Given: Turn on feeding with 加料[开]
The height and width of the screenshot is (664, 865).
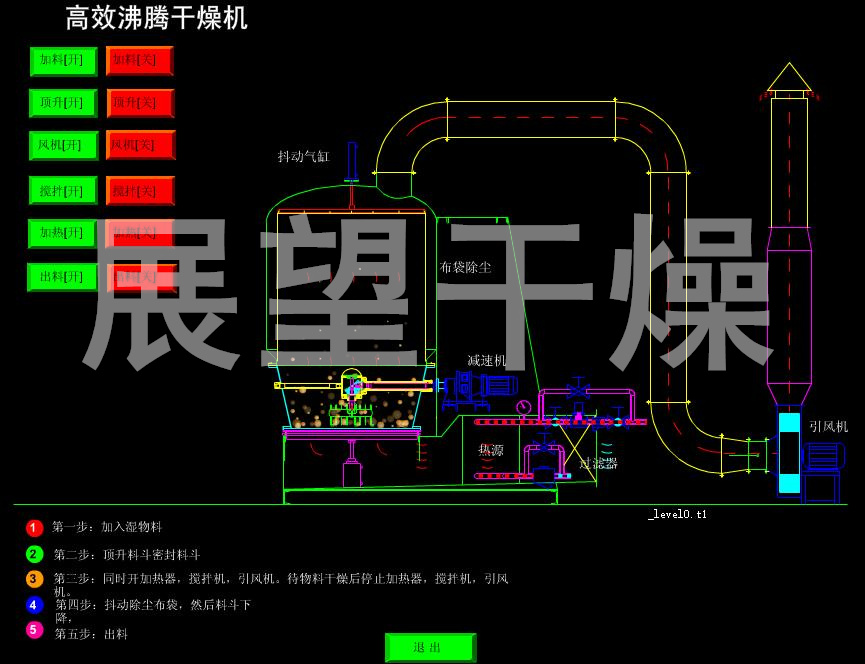Looking at the screenshot, I should click(64, 61).
